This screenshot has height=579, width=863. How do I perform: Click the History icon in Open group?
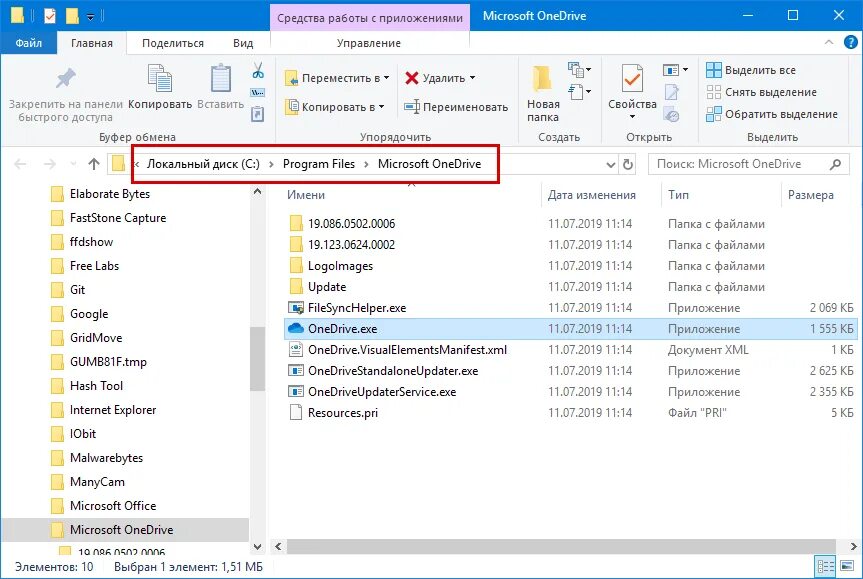[x=671, y=115]
